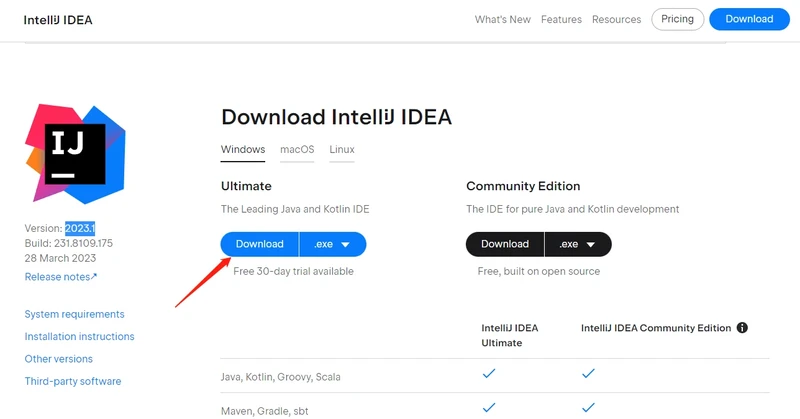Click the Ultimate checkmark for Java, Kotlin row
This screenshot has height=419, width=800.
[x=489, y=374]
